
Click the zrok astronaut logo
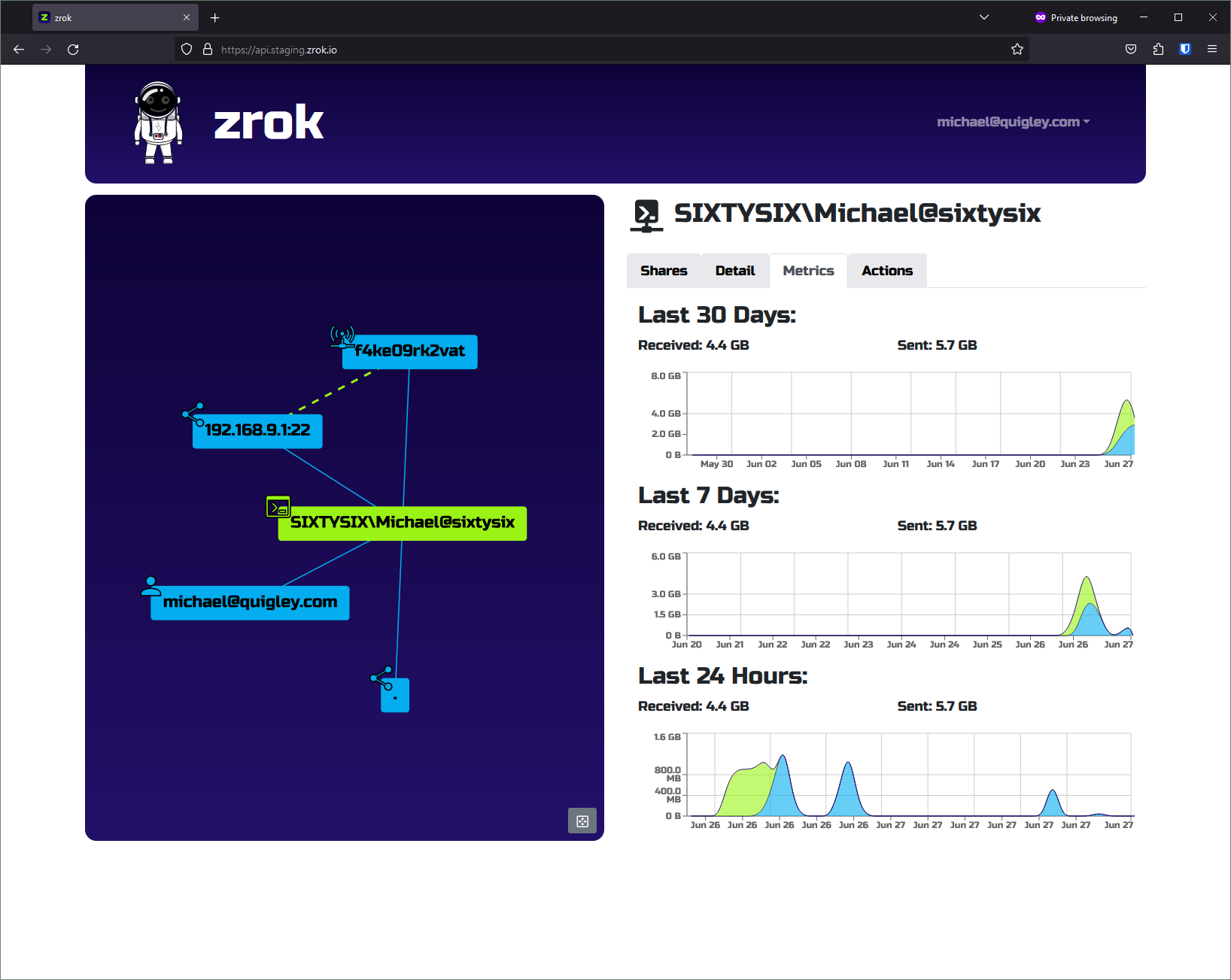coord(158,123)
